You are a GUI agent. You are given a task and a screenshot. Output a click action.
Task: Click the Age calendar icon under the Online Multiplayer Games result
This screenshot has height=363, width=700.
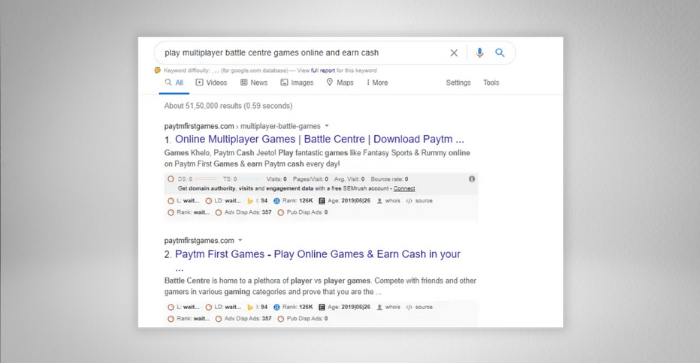(x=321, y=201)
